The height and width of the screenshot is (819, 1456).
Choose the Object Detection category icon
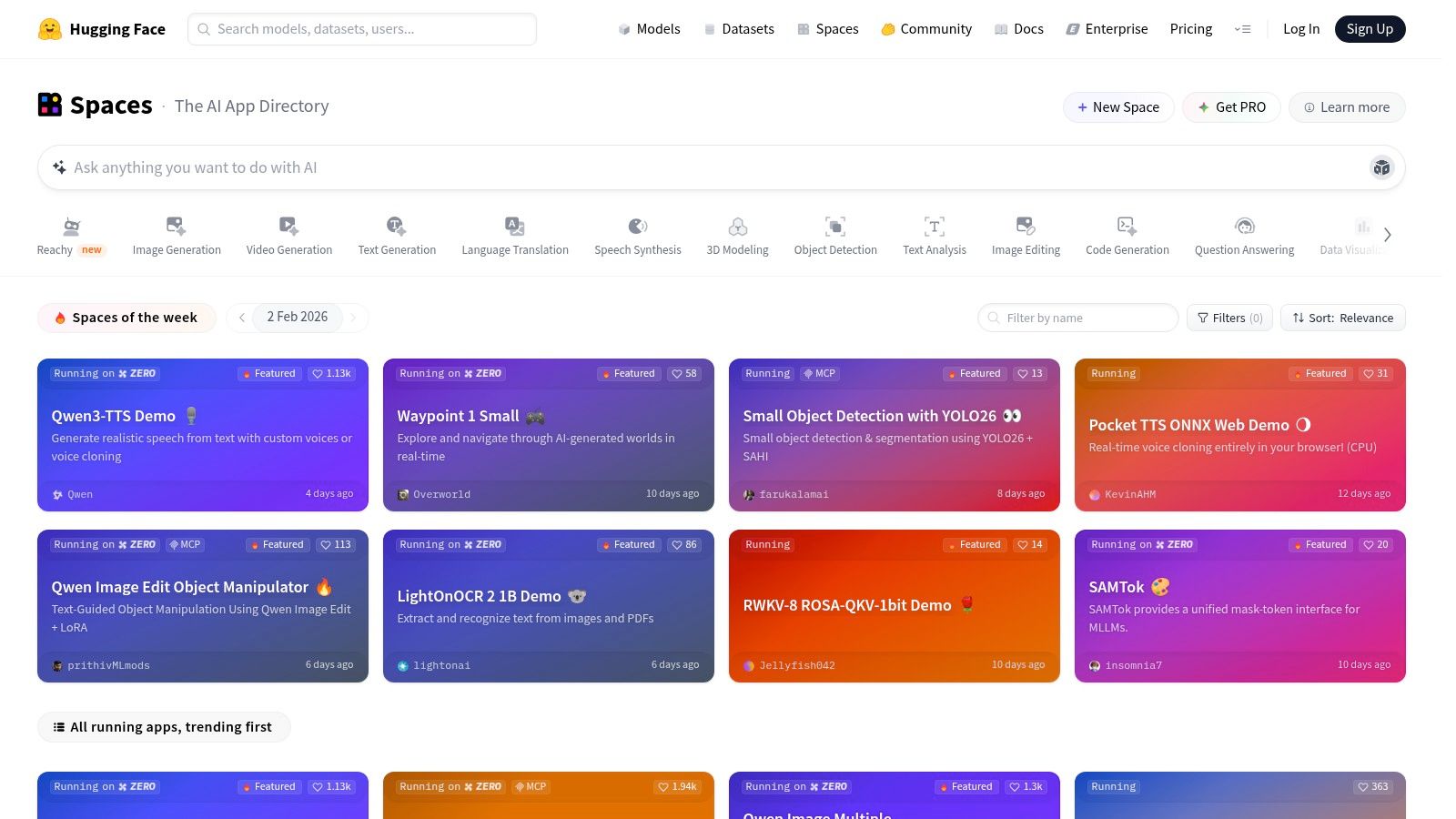click(835, 226)
